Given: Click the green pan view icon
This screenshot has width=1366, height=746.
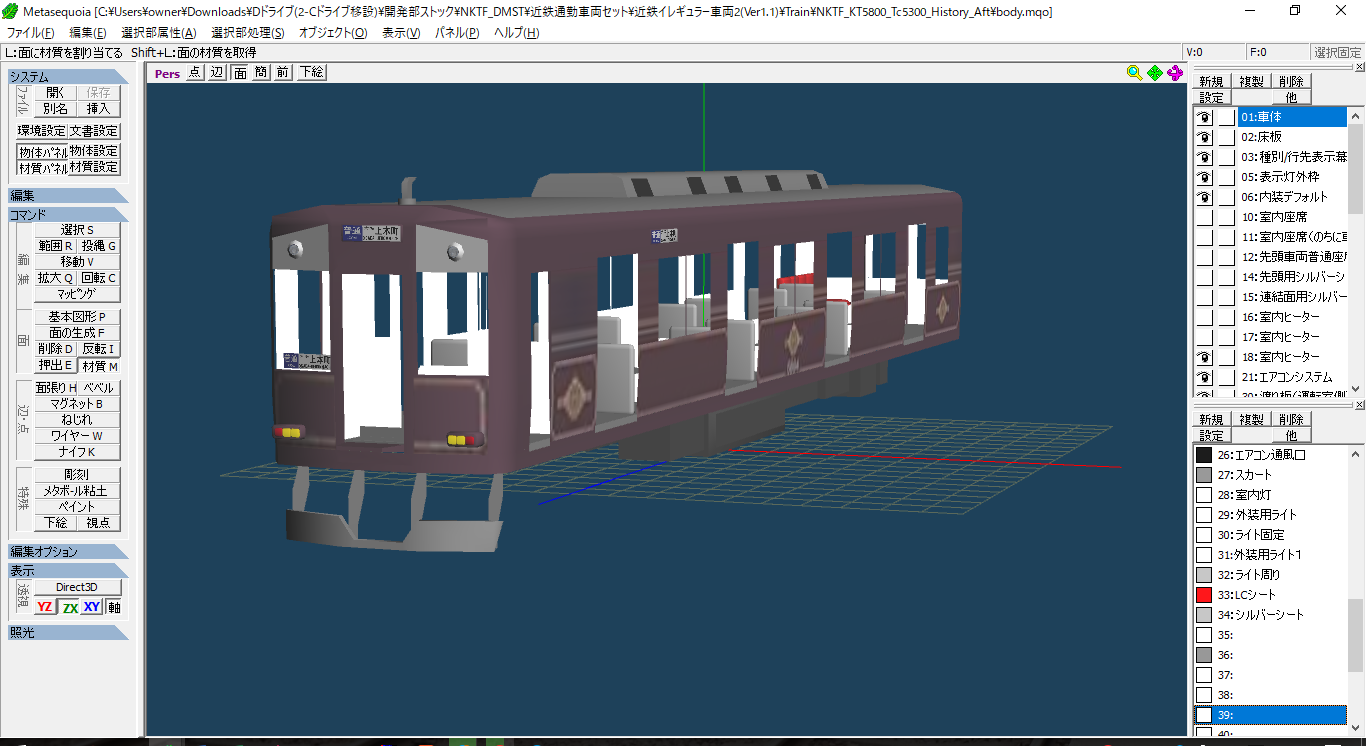Looking at the screenshot, I should point(1155,72).
